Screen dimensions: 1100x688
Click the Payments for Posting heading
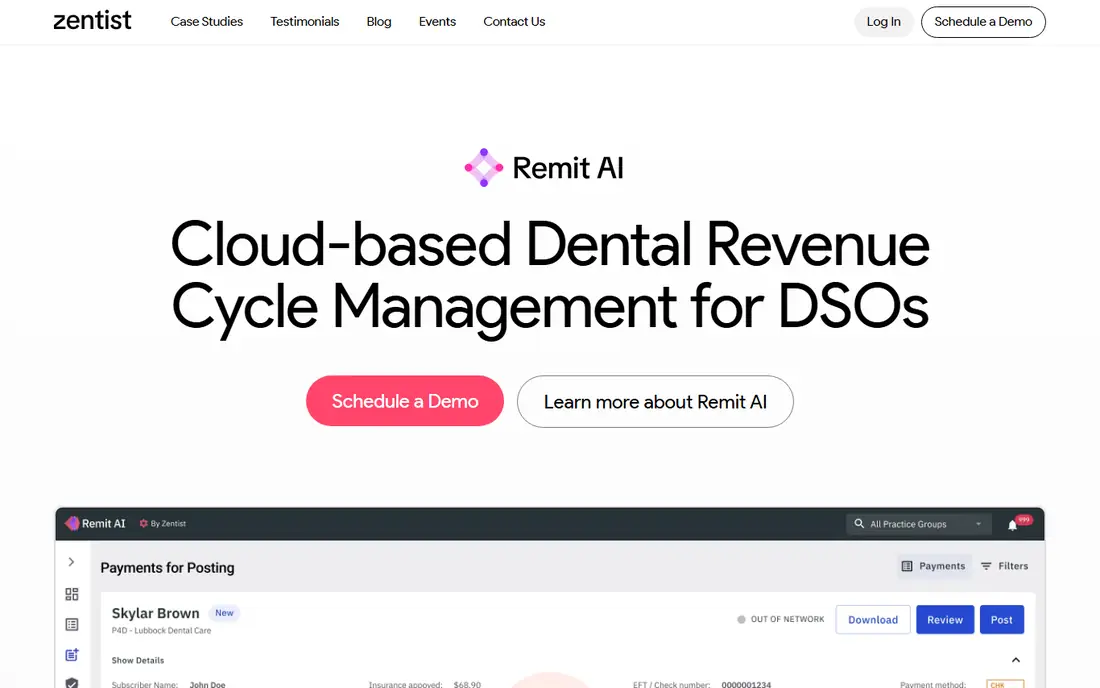[x=167, y=567]
